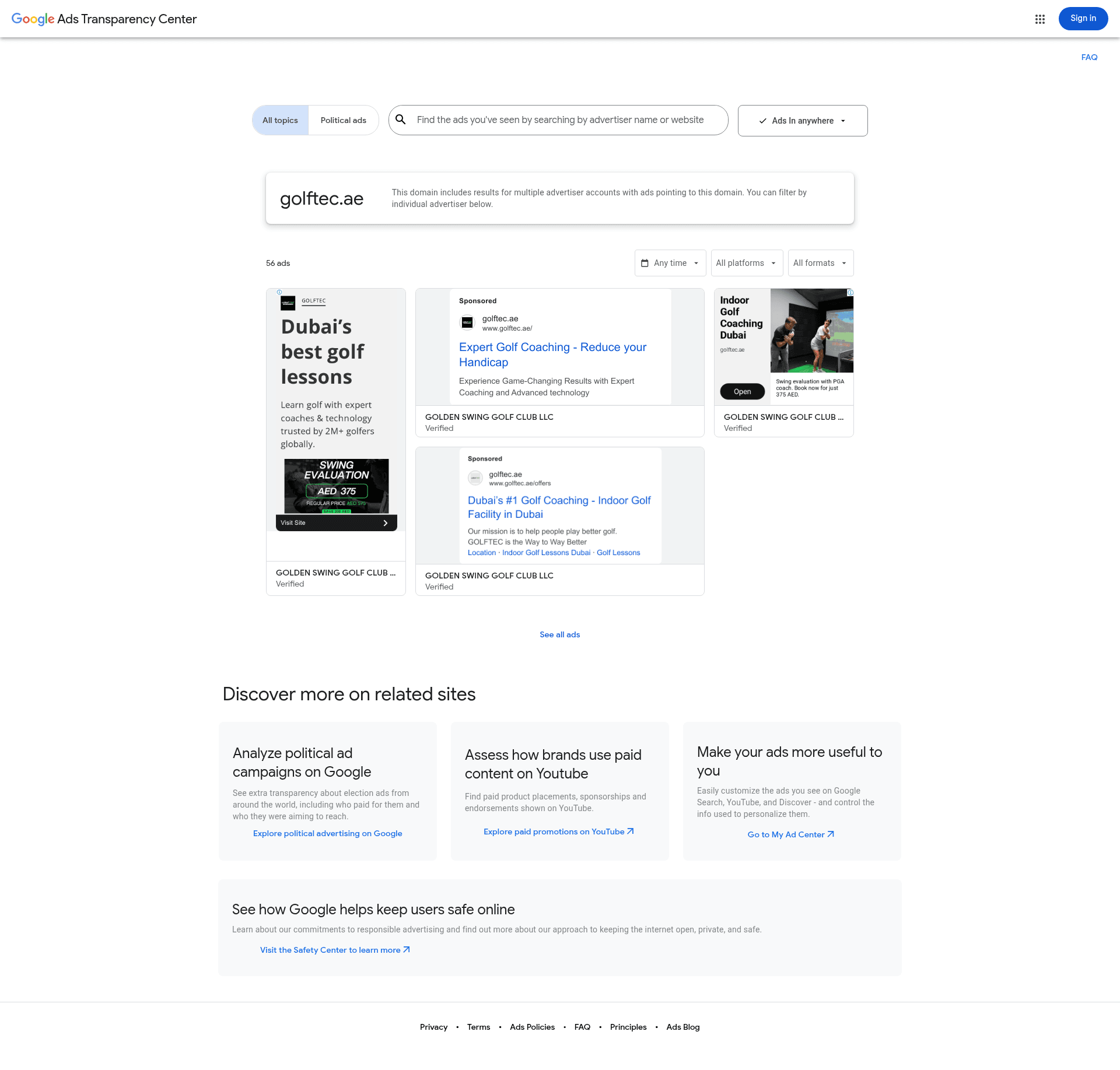Click the Expert Golf Coaching ad headline
The height and width of the screenshot is (1070, 1120).
coord(552,355)
